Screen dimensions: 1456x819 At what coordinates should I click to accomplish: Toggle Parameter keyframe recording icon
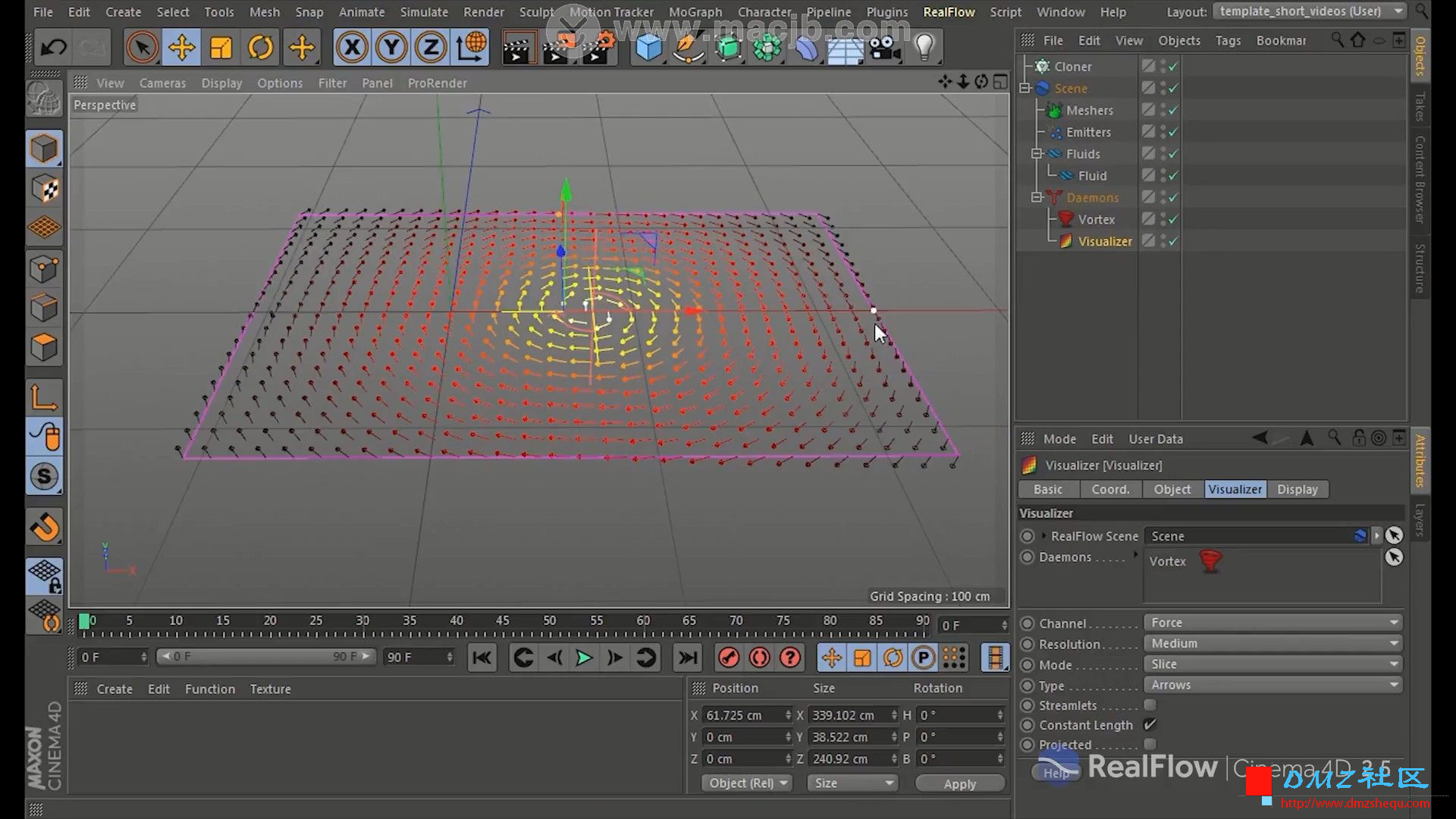[x=923, y=657]
